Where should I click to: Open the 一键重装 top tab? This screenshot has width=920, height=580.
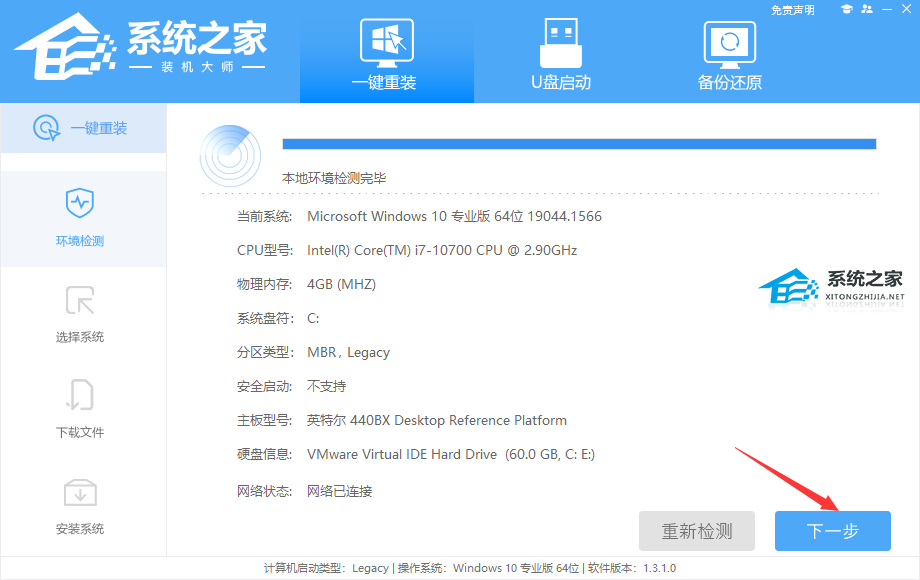[387, 54]
